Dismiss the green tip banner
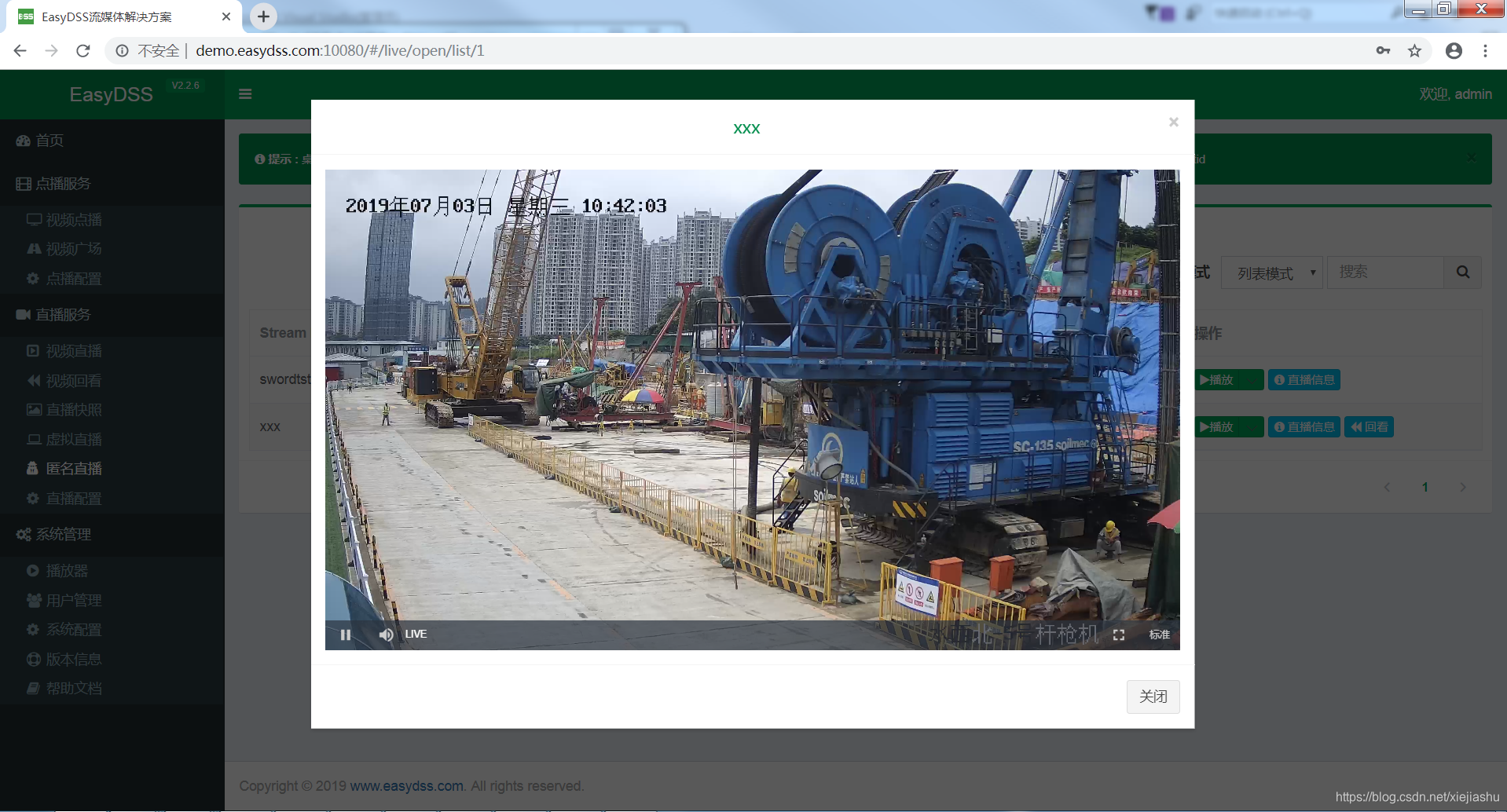 pyautogui.click(x=1471, y=158)
